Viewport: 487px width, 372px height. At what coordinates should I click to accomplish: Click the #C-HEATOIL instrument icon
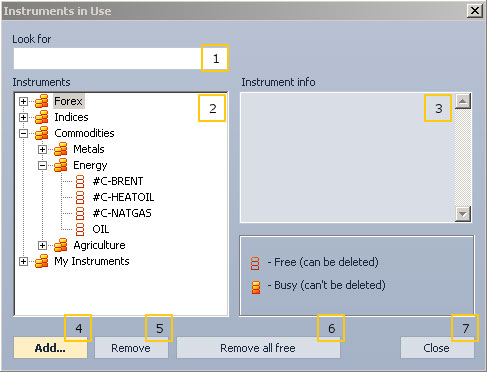tap(80, 197)
